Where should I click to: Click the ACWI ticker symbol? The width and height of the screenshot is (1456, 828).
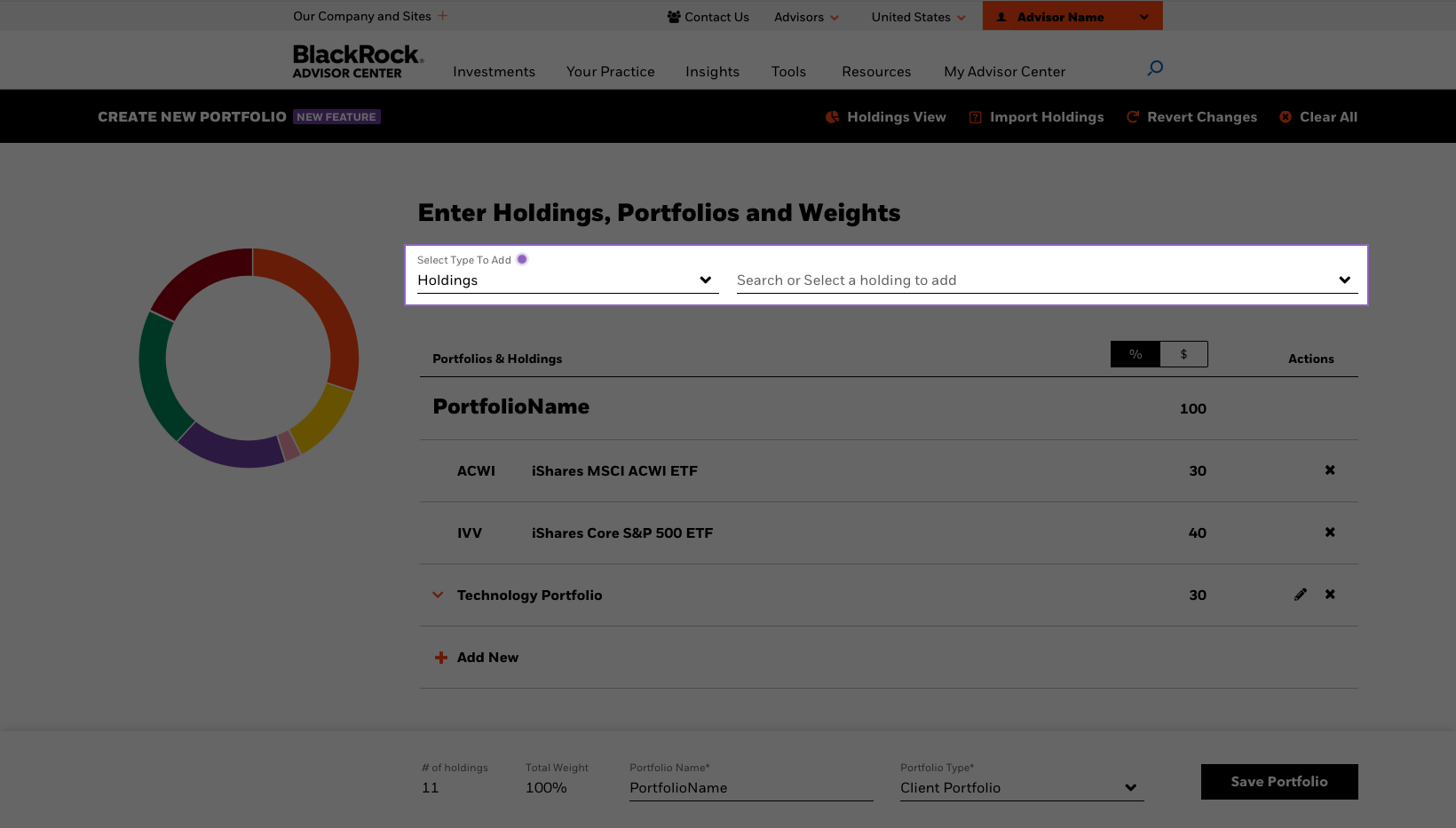pos(476,471)
